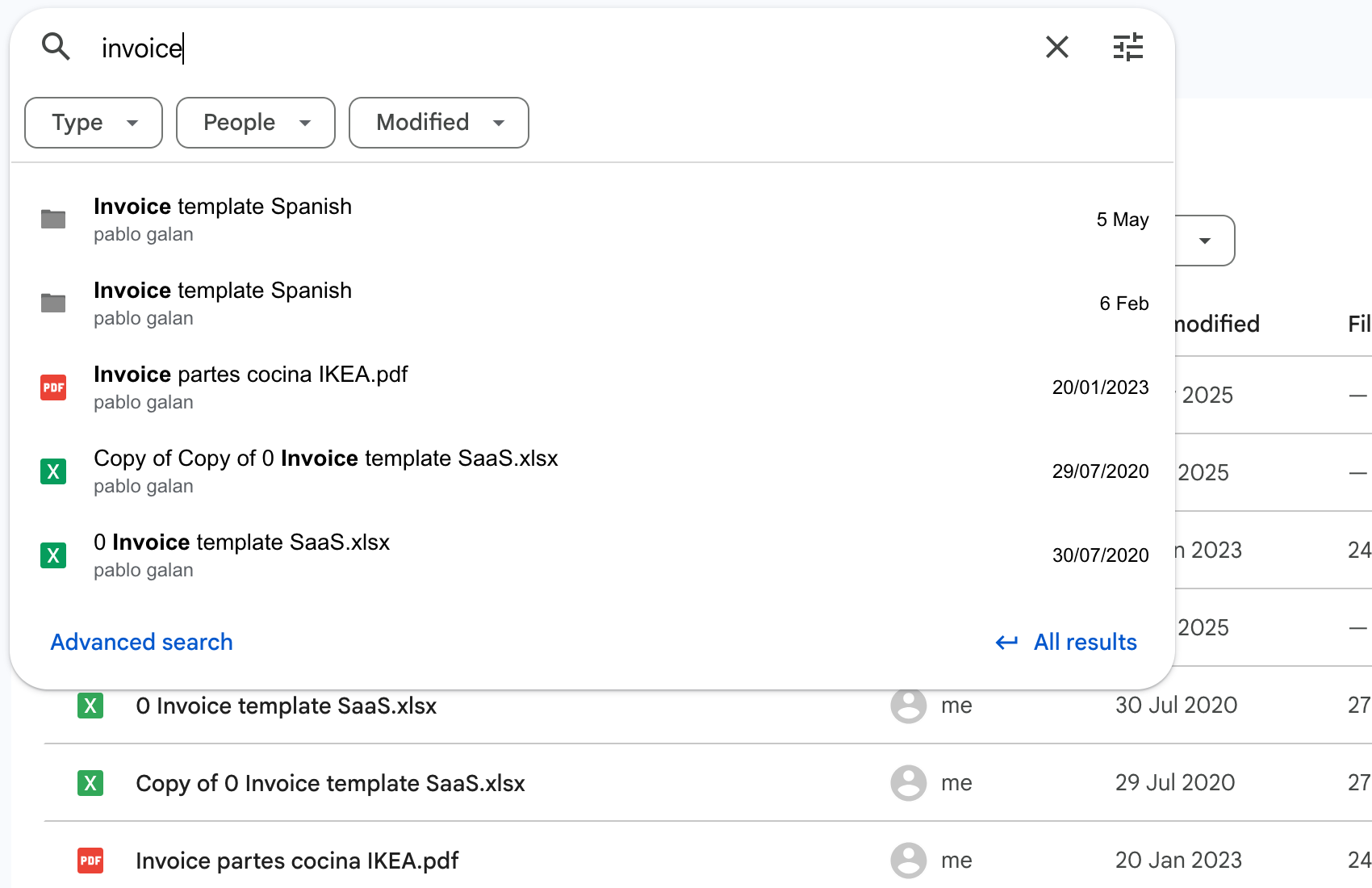The width and height of the screenshot is (1372, 888).
Task: Open Copy of 0 Invoice template SaaS.xlsx file row
Action: pos(330,783)
